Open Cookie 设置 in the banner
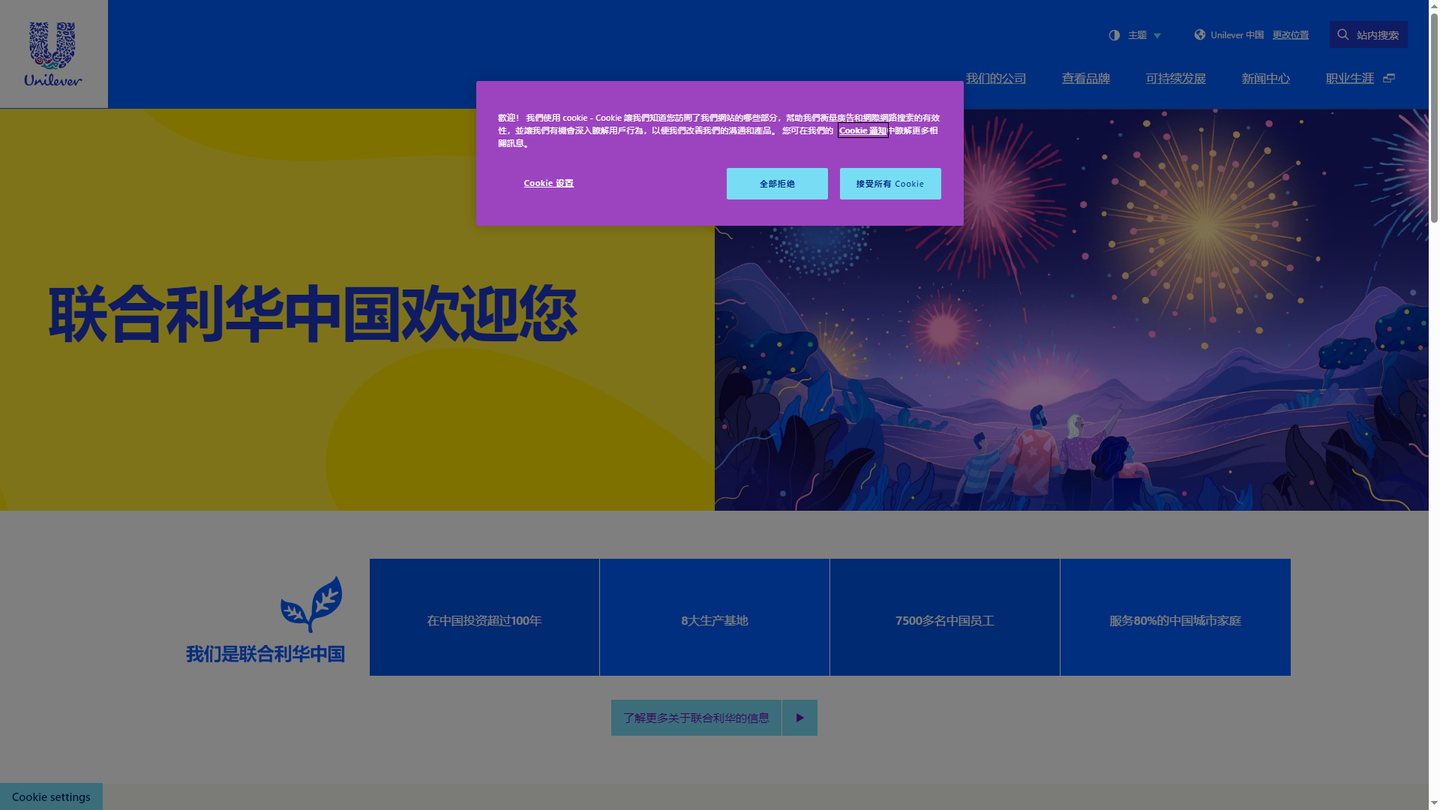 click(x=548, y=183)
